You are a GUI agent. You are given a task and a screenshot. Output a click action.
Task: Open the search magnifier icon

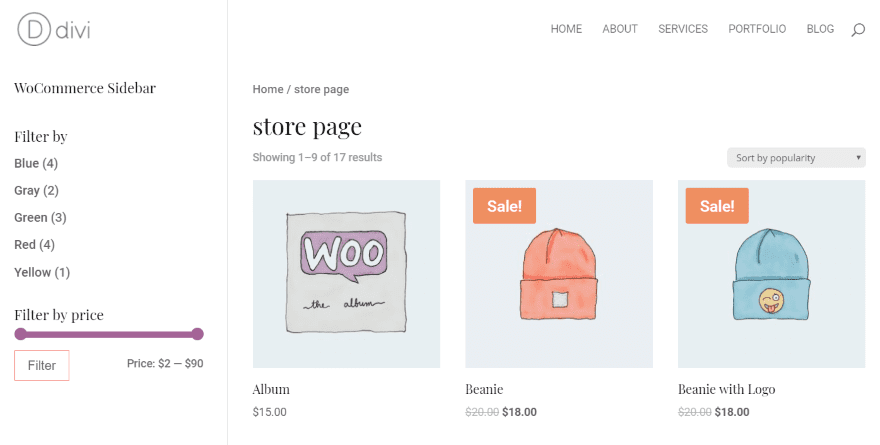(858, 30)
